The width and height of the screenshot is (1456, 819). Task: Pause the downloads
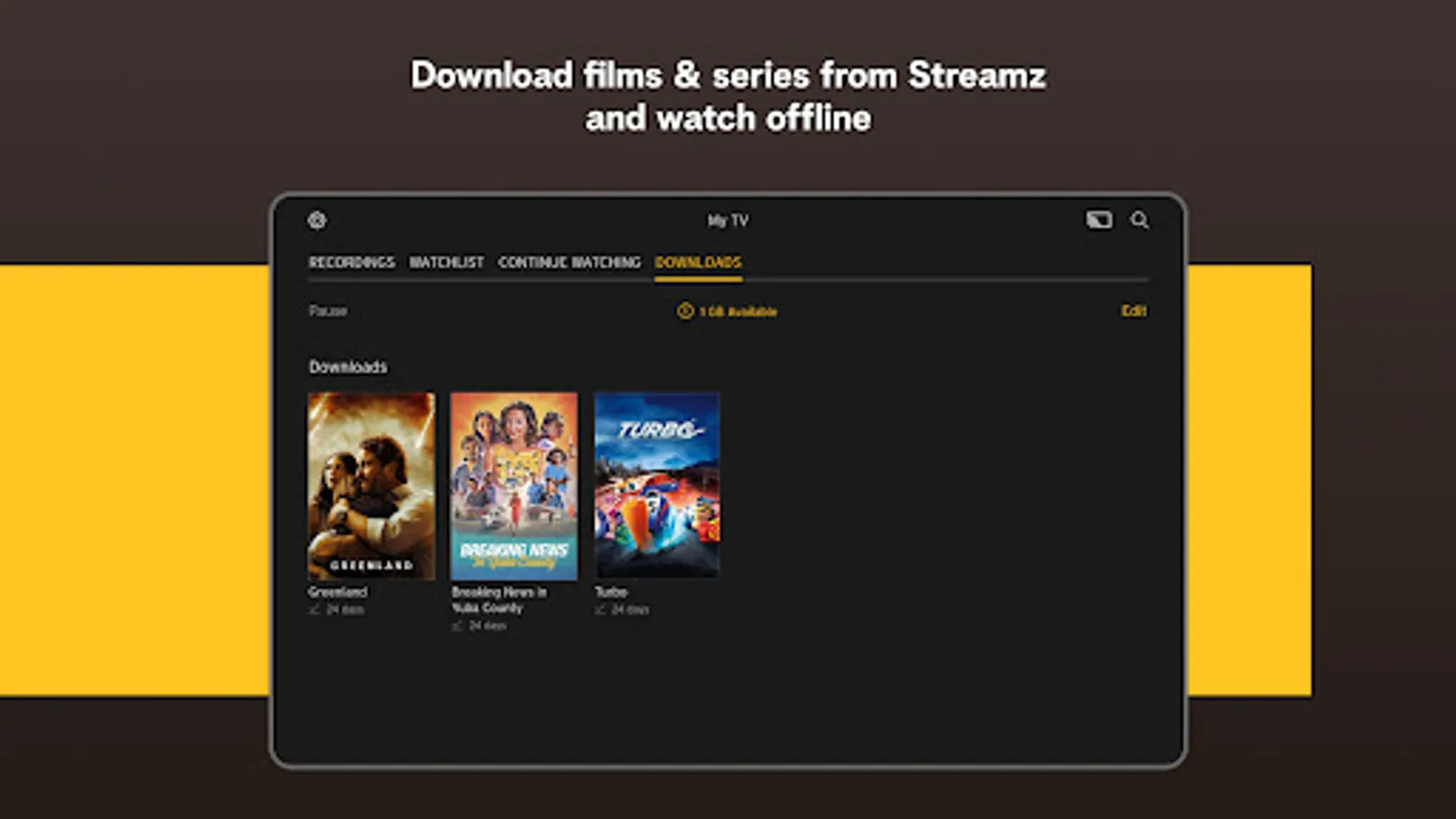(328, 311)
